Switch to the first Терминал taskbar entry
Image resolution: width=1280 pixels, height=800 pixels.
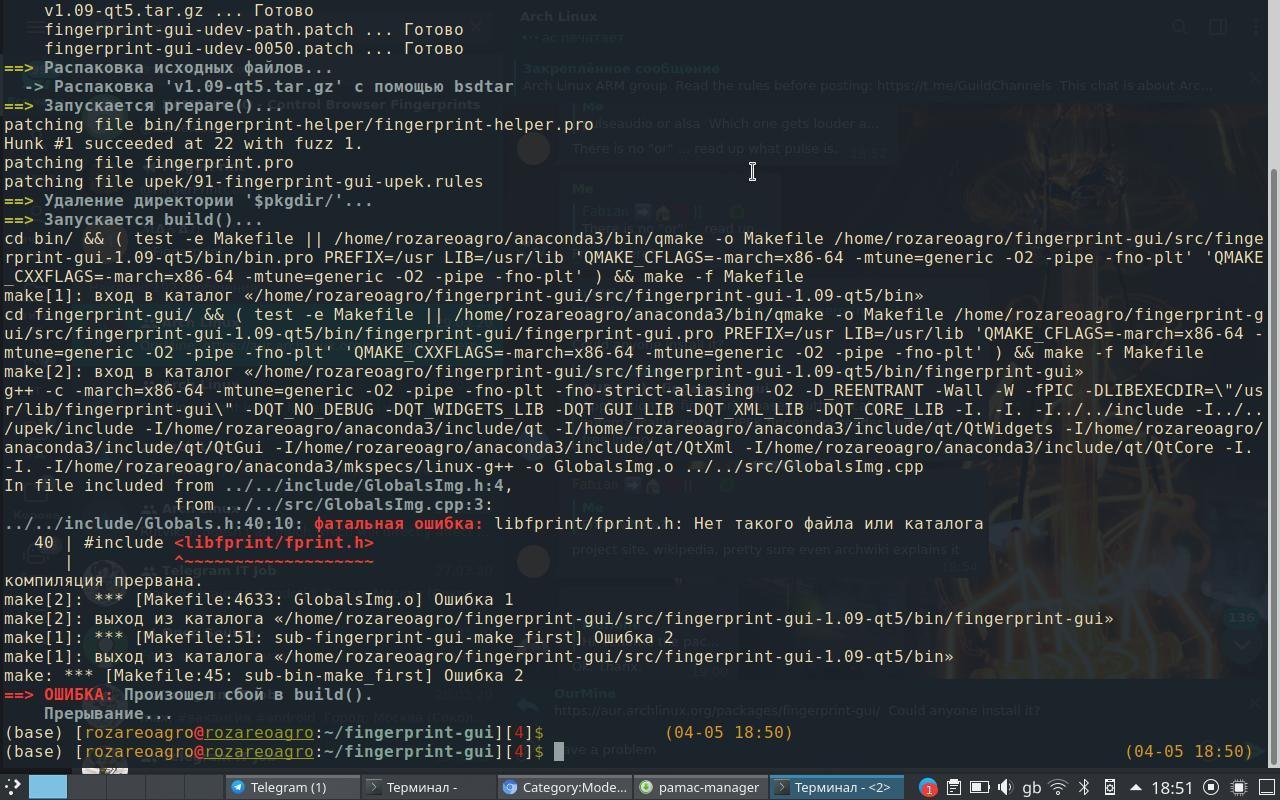click(427, 787)
